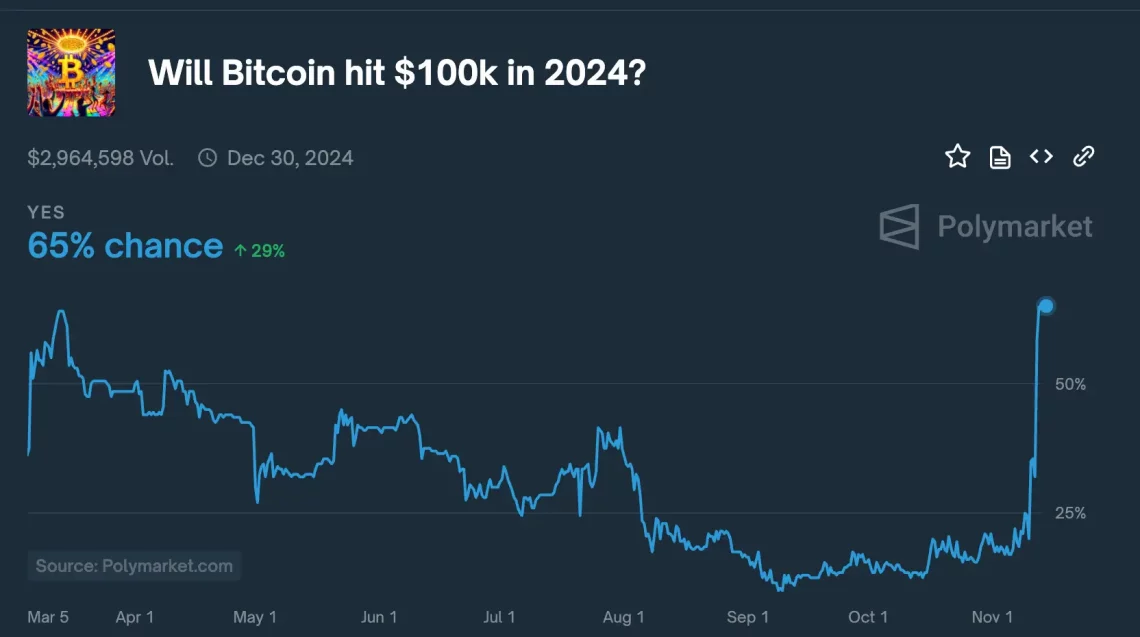Image resolution: width=1140 pixels, height=637 pixels.
Task: Favorite this market with the star icon
Action: [x=958, y=156]
